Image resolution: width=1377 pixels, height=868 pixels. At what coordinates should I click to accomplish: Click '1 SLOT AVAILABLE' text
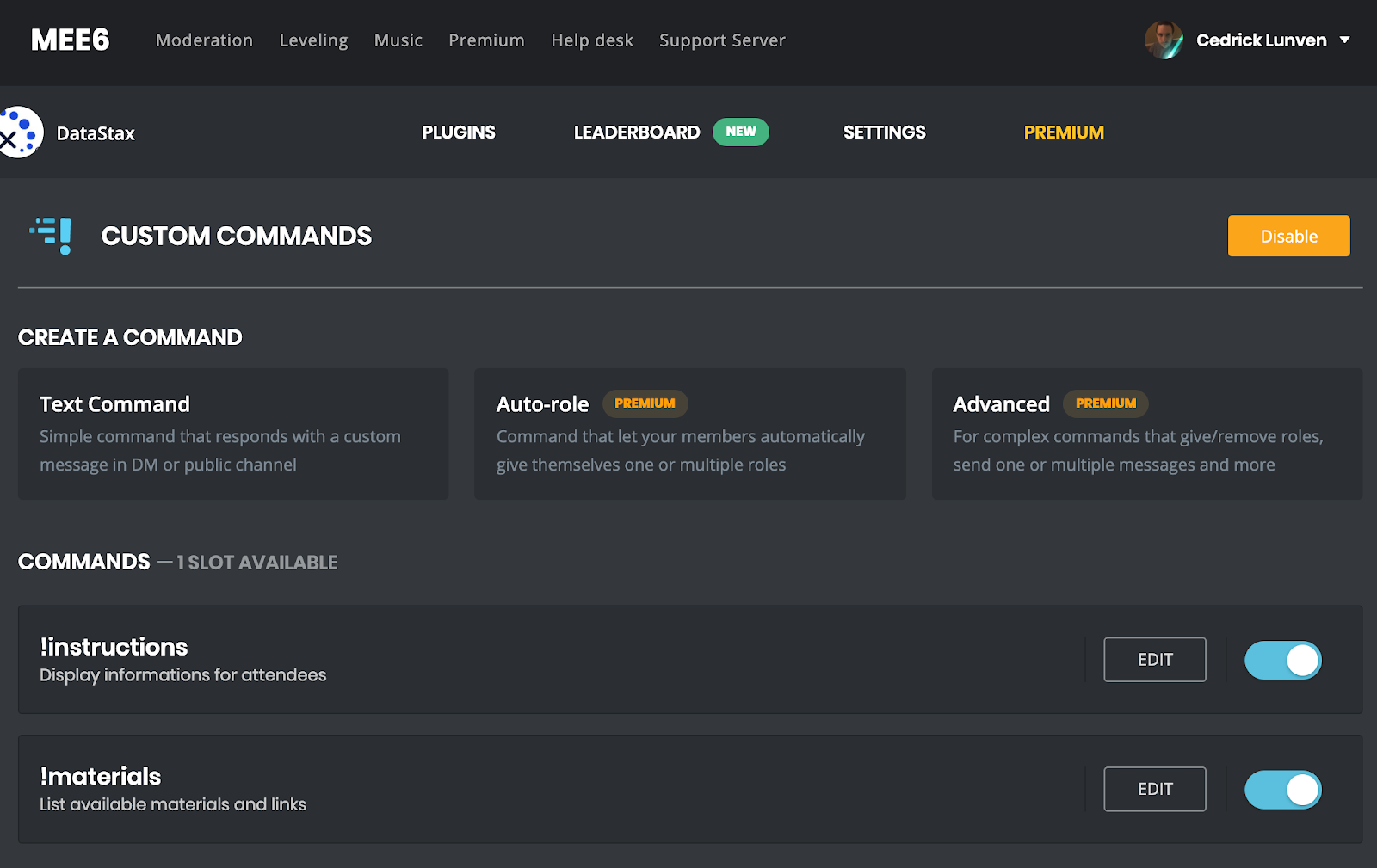click(x=257, y=563)
